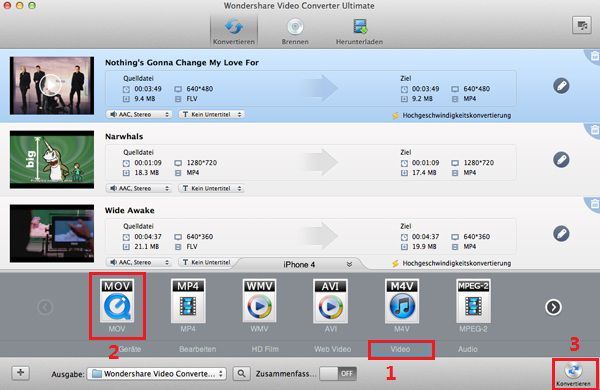Open the HD Film format category
The height and width of the screenshot is (390, 600).
click(265, 349)
